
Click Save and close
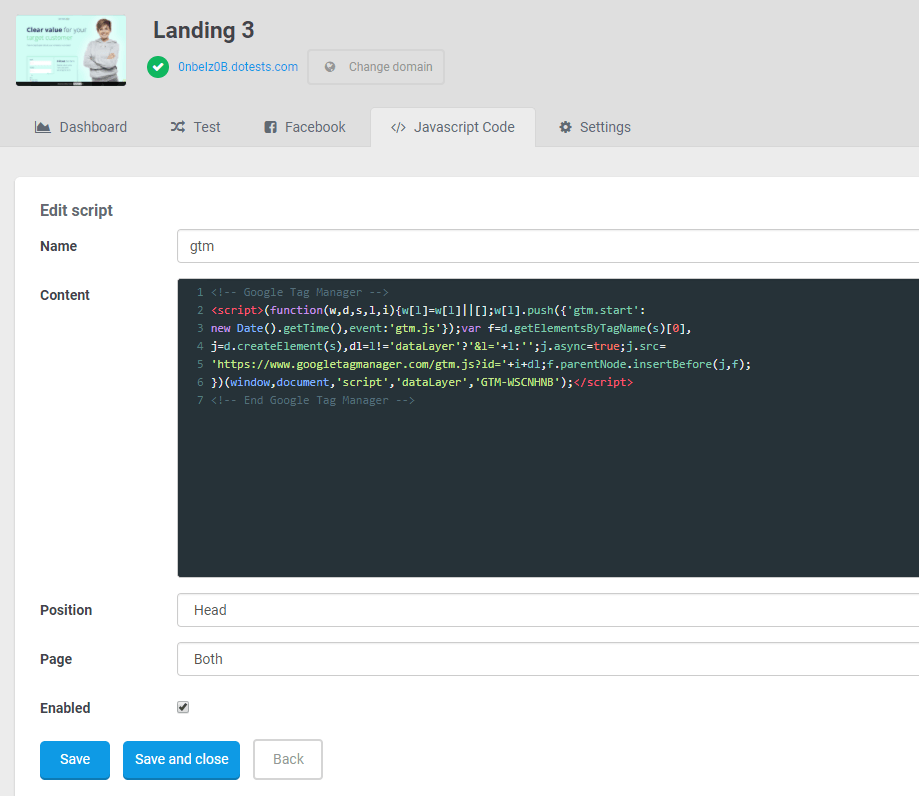point(182,760)
